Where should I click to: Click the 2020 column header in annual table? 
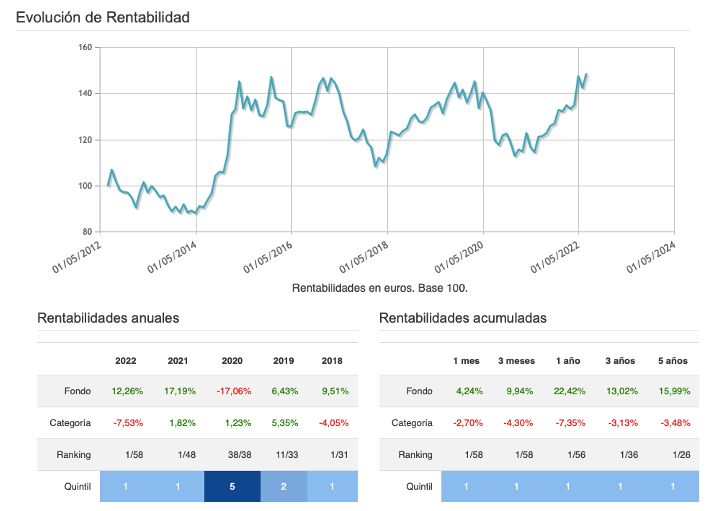click(231, 361)
